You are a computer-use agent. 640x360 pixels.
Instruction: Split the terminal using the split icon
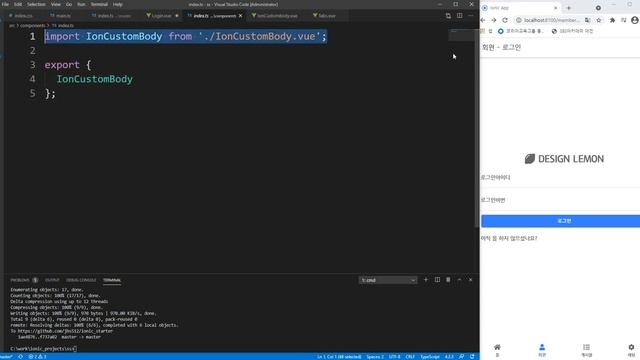click(437, 280)
